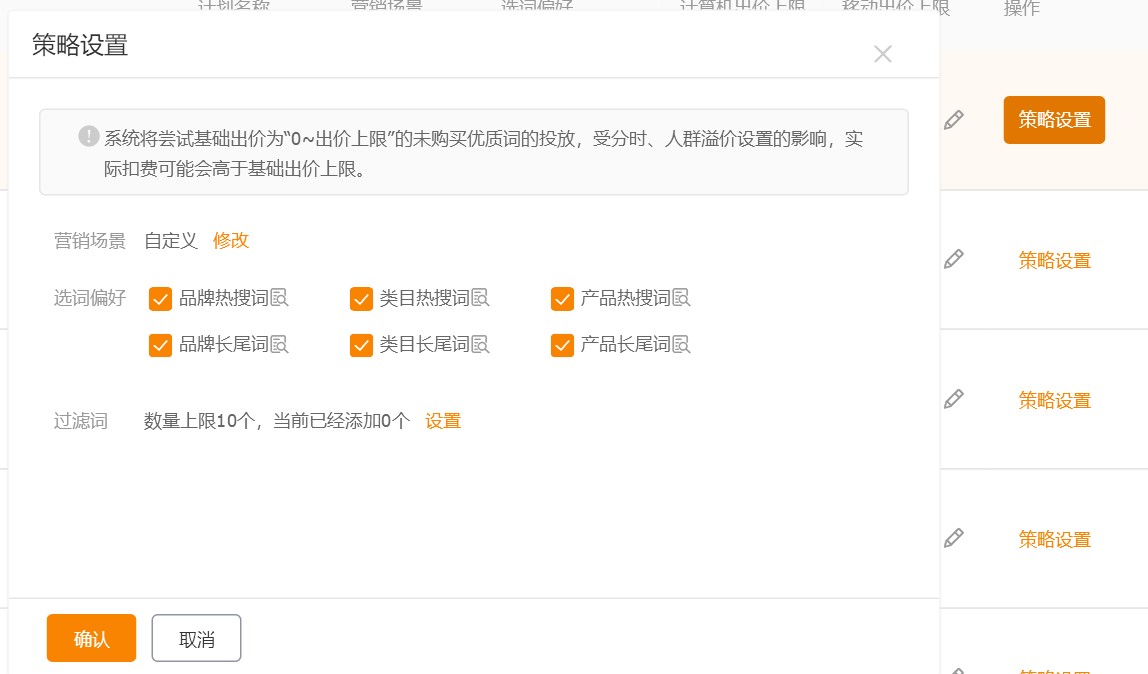1148x674 pixels.
Task: Click the highlighted orange 策略设置 button
Action: point(1054,118)
